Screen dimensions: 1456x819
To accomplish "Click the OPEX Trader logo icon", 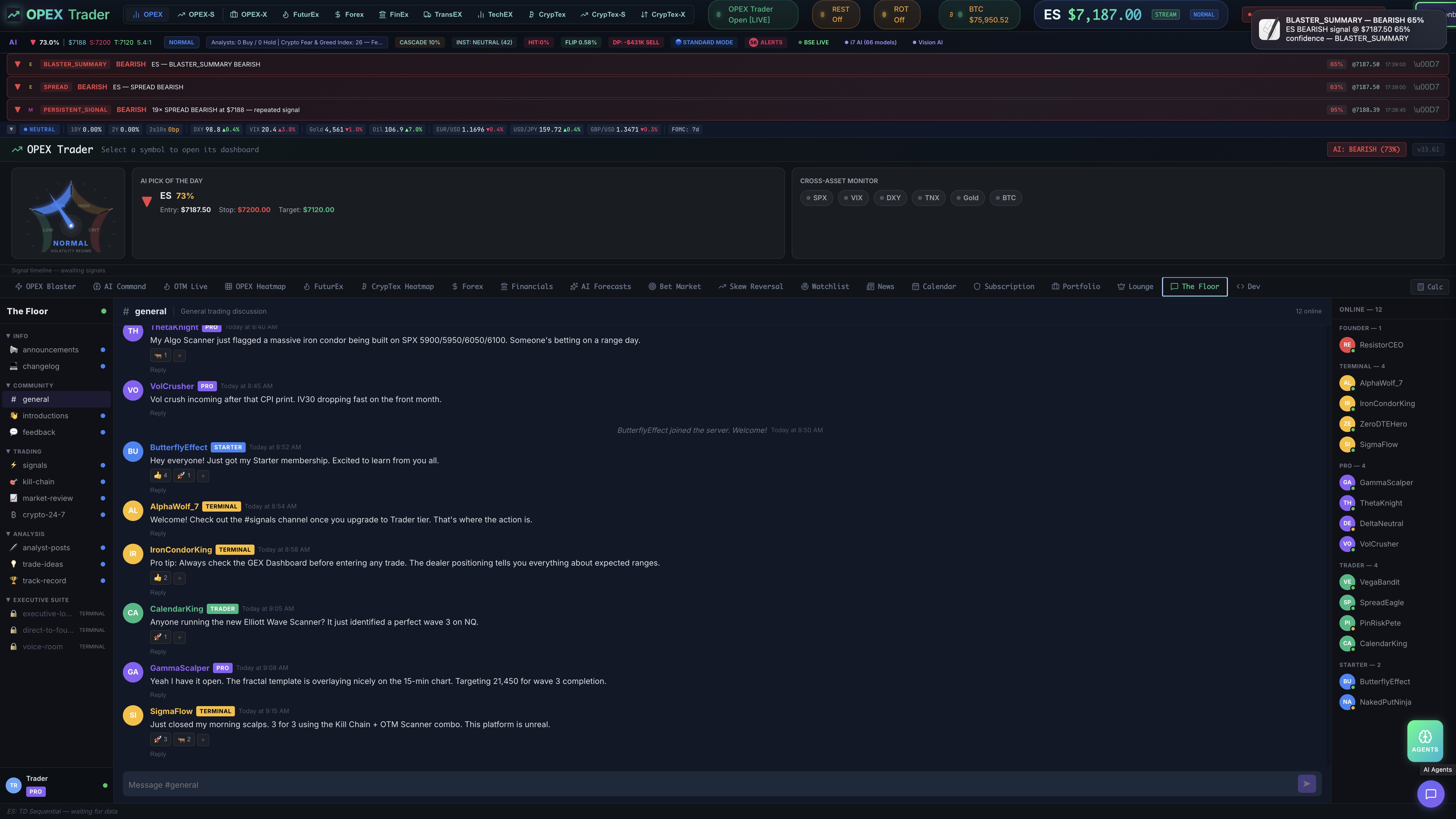I will pyautogui.click(x=13, y=15).
